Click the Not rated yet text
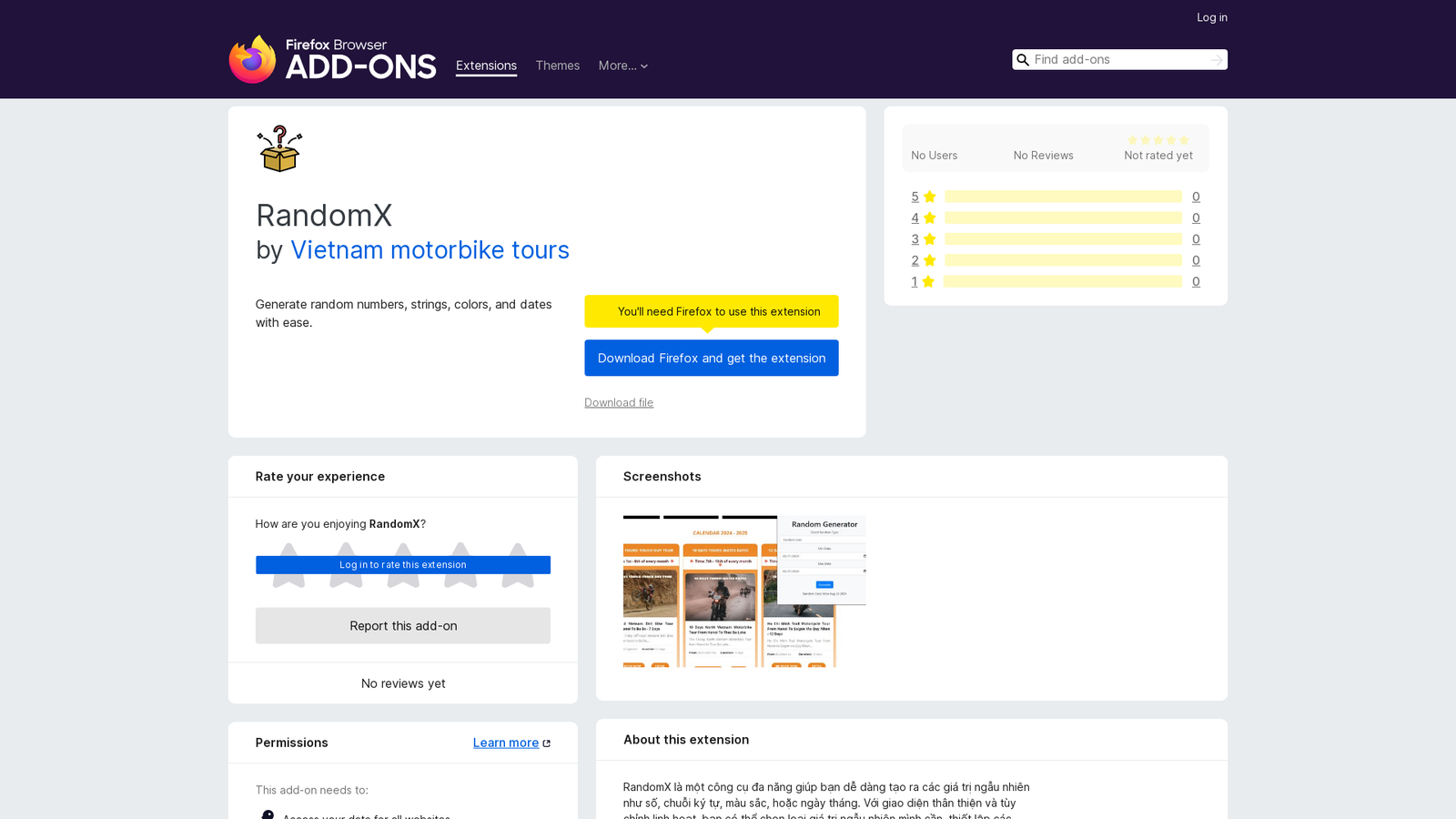This screenshot has width=1456, height=819. click(1158, 156)
